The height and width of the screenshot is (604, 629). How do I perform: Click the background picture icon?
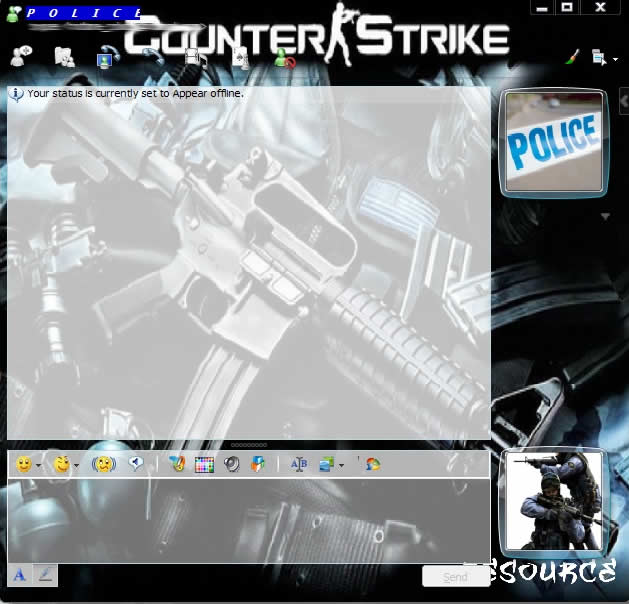(x=327, y=464)
